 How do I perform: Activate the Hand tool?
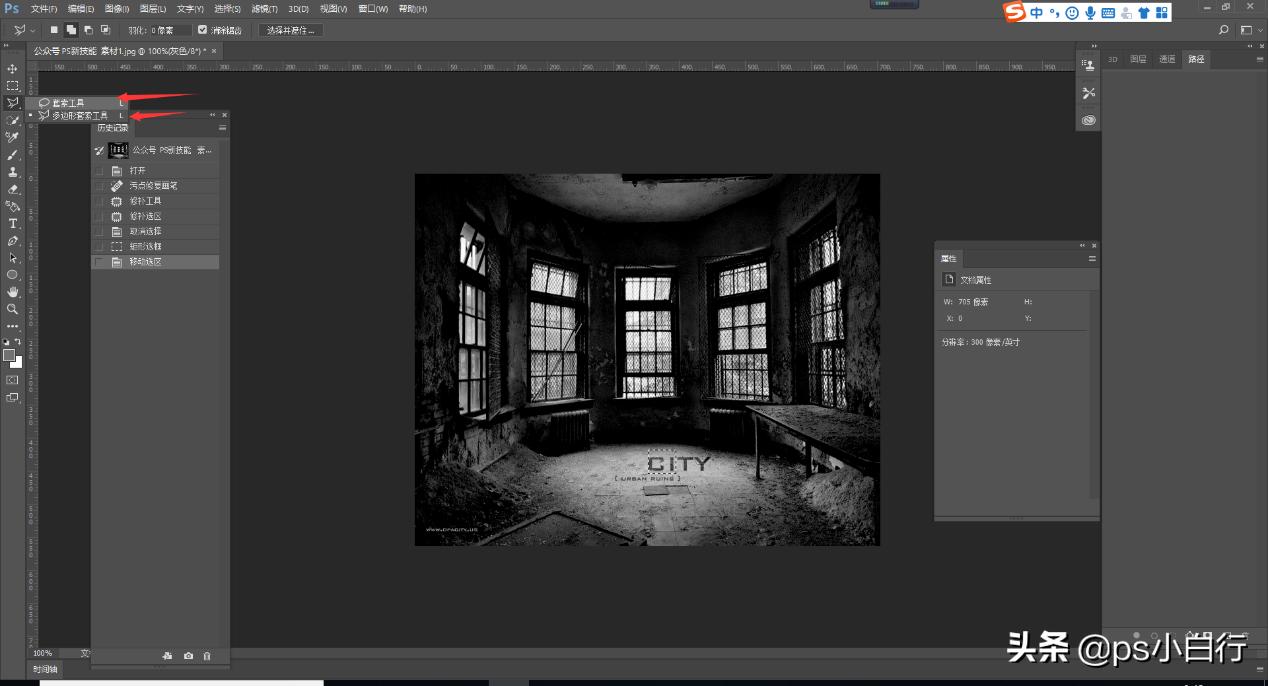[x=13, y=292]
